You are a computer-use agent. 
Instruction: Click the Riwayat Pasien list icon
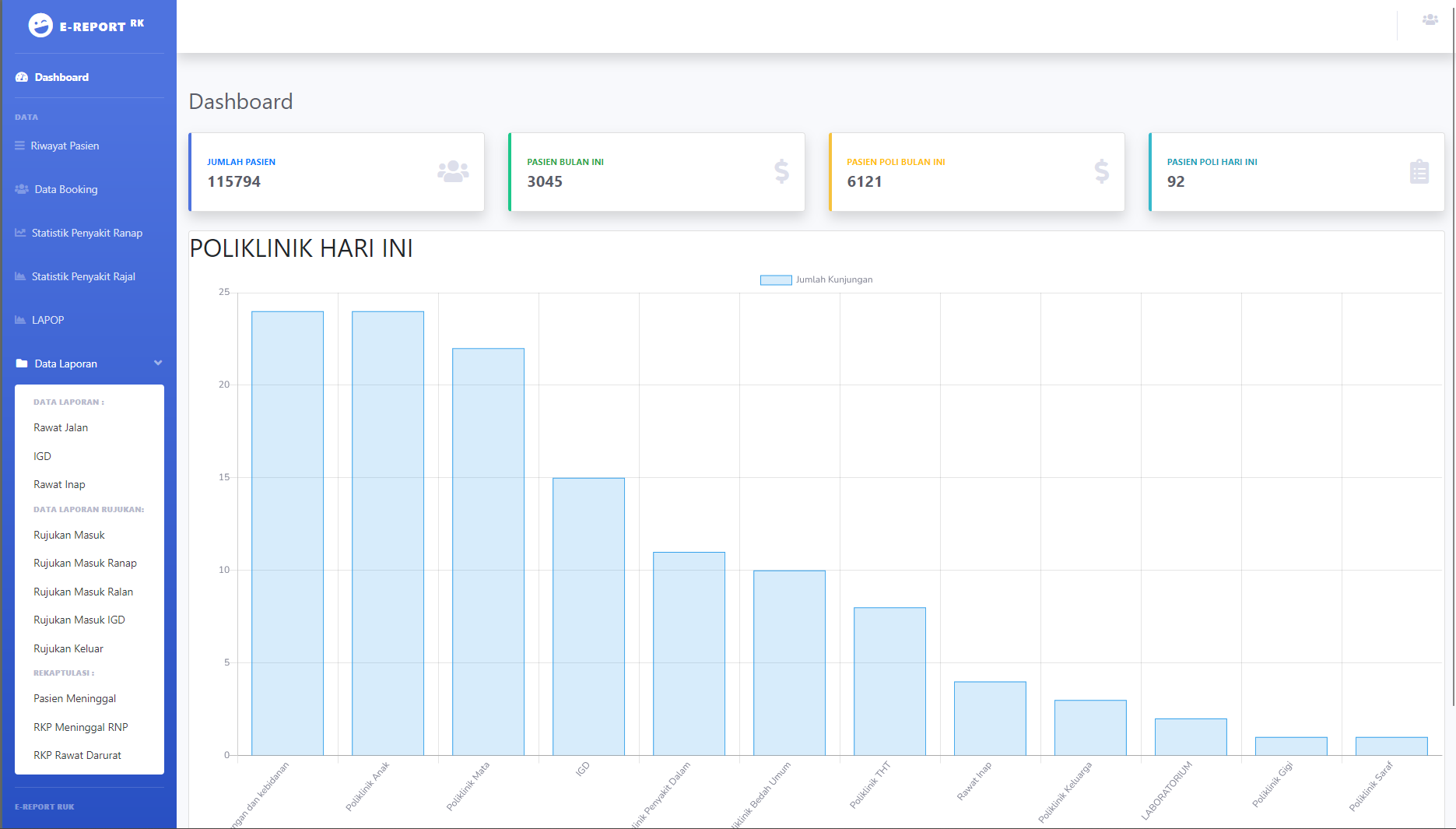pos(19,146)
